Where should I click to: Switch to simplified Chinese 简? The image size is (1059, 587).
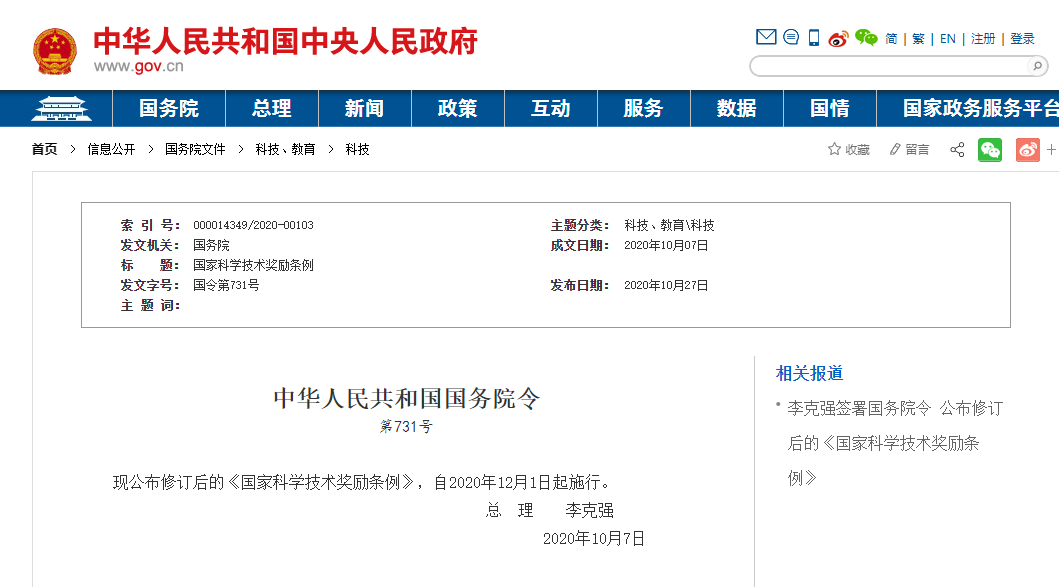point(891,39)
